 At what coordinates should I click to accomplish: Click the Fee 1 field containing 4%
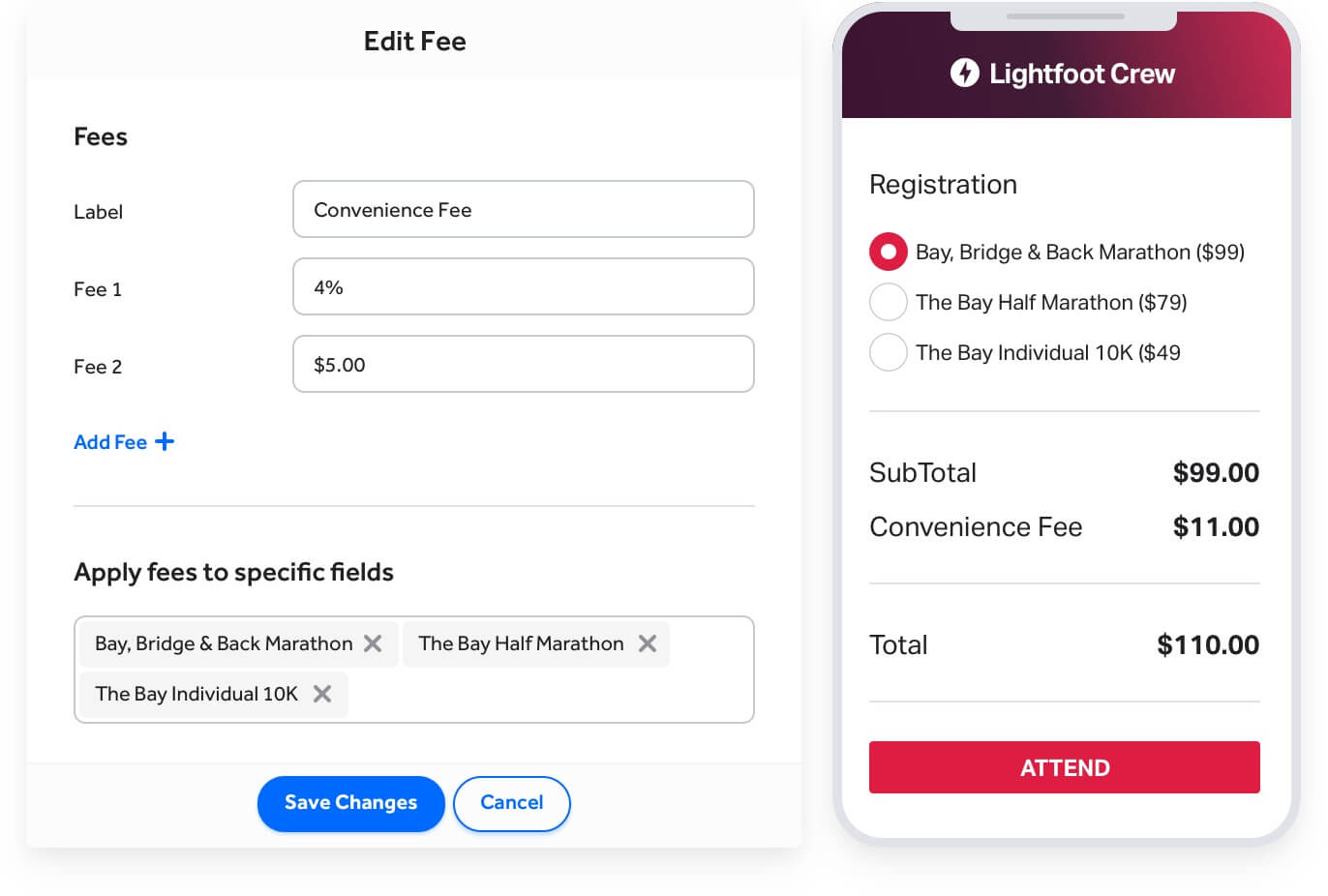tap(523, 286)
